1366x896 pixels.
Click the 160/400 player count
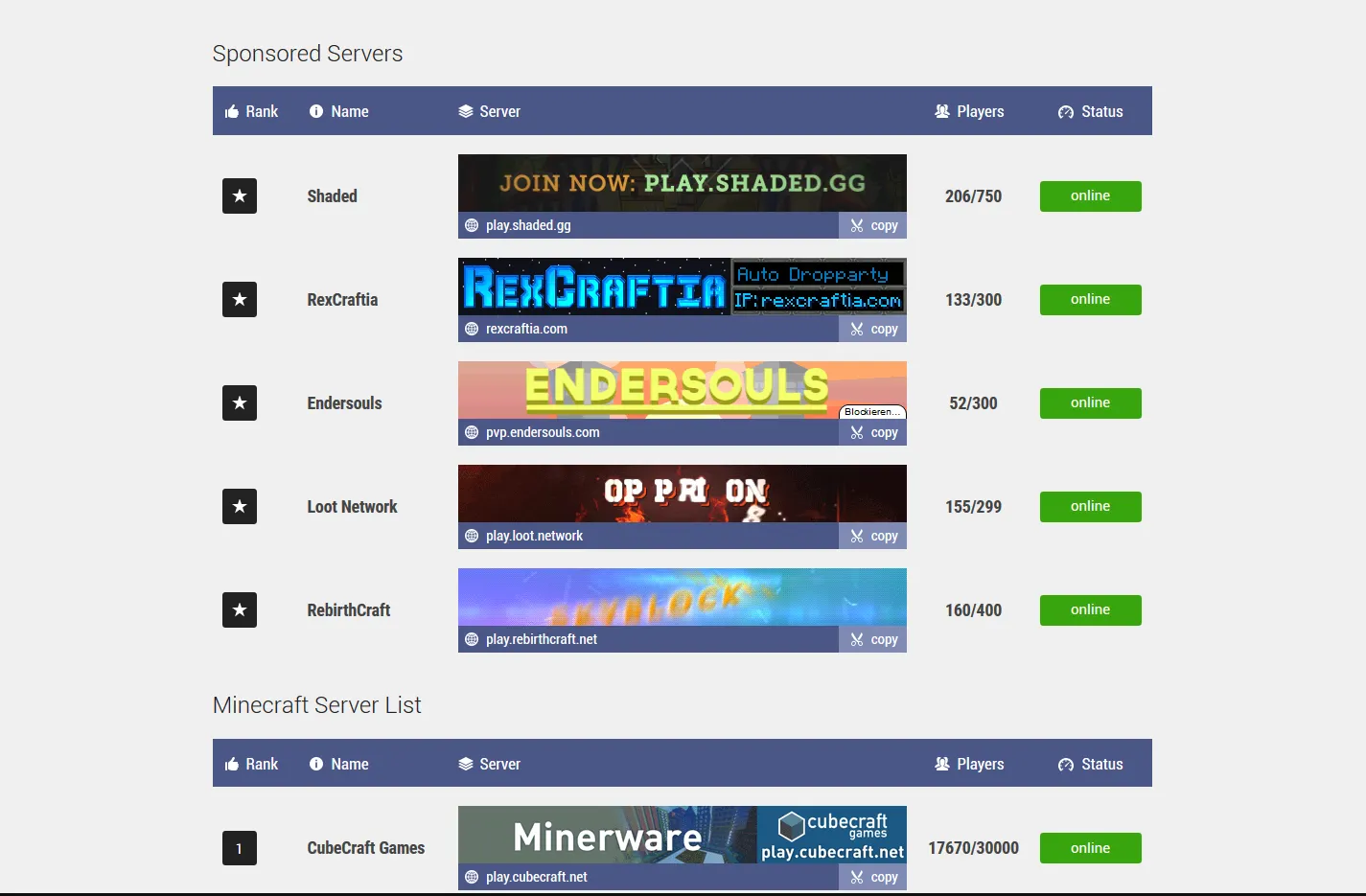[973, 610]
